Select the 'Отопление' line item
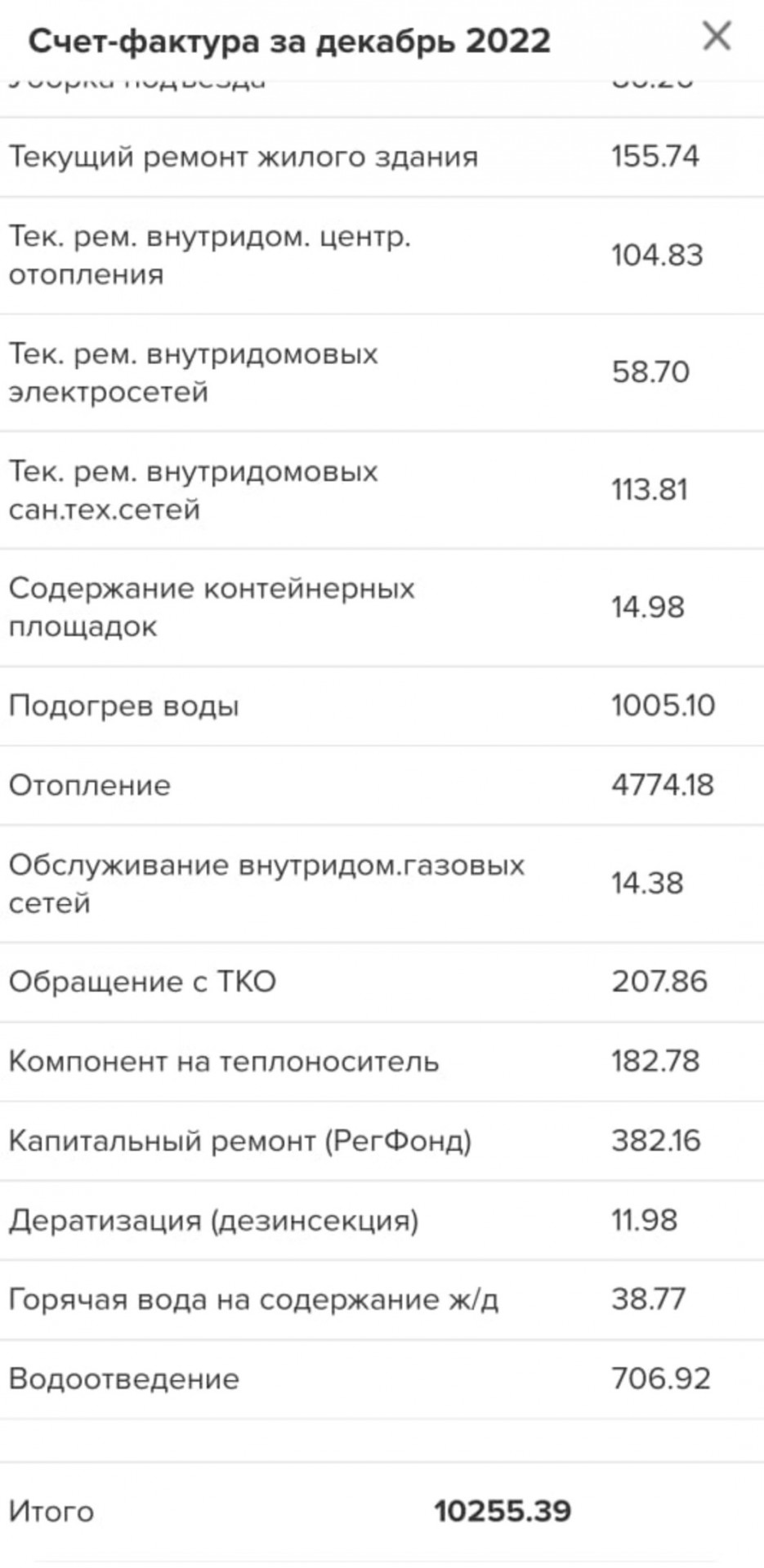764x1568 pixels. (382, 786)
